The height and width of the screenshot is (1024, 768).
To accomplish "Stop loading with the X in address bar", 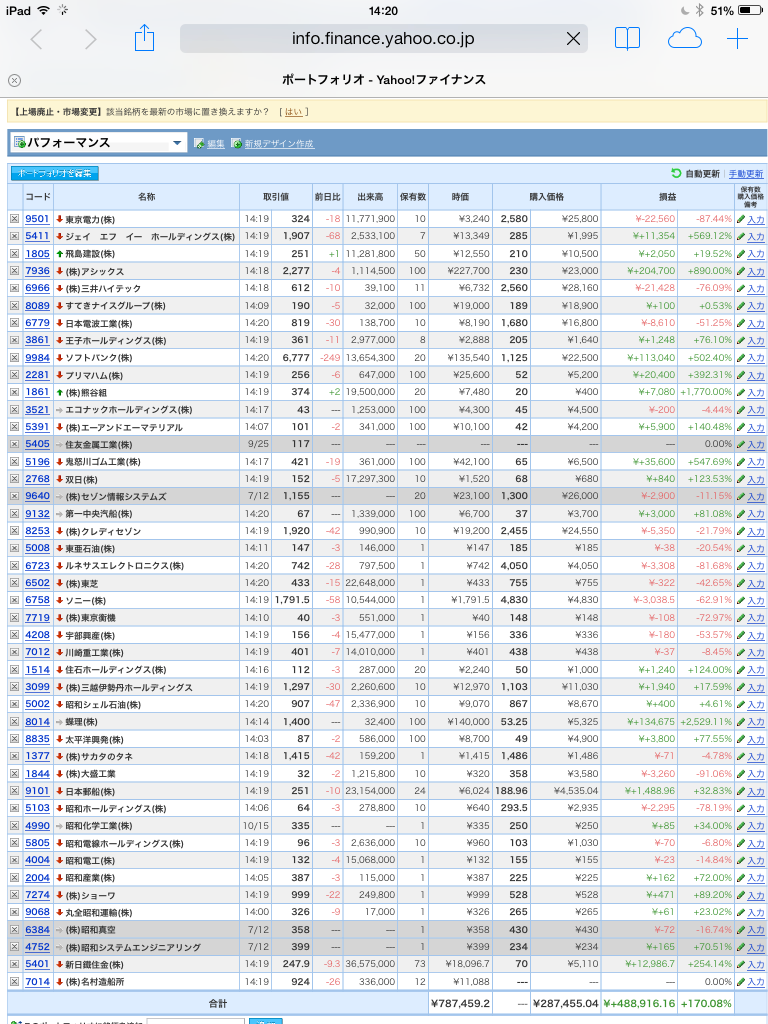I will (573, 39).
